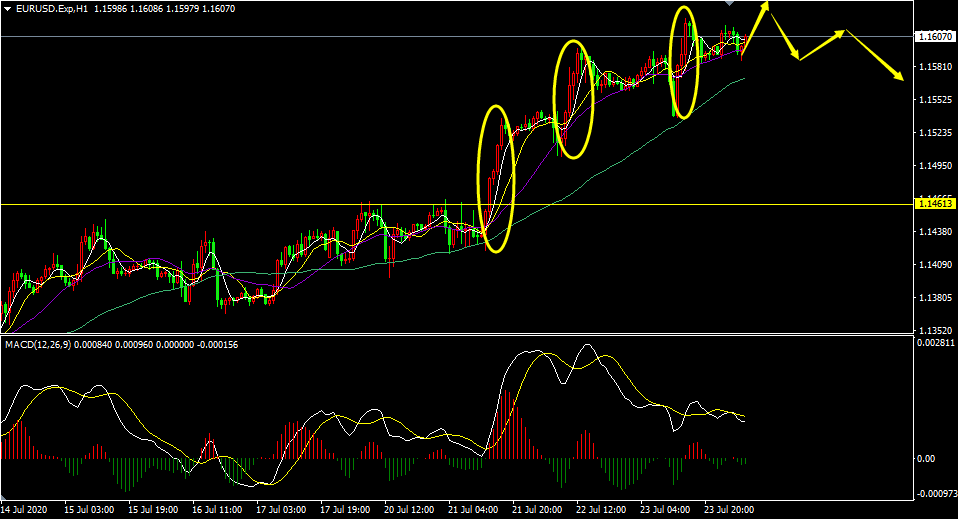Click 14 Jul 2020 on the time axis
958x519 pixels.
click(24, 509)
